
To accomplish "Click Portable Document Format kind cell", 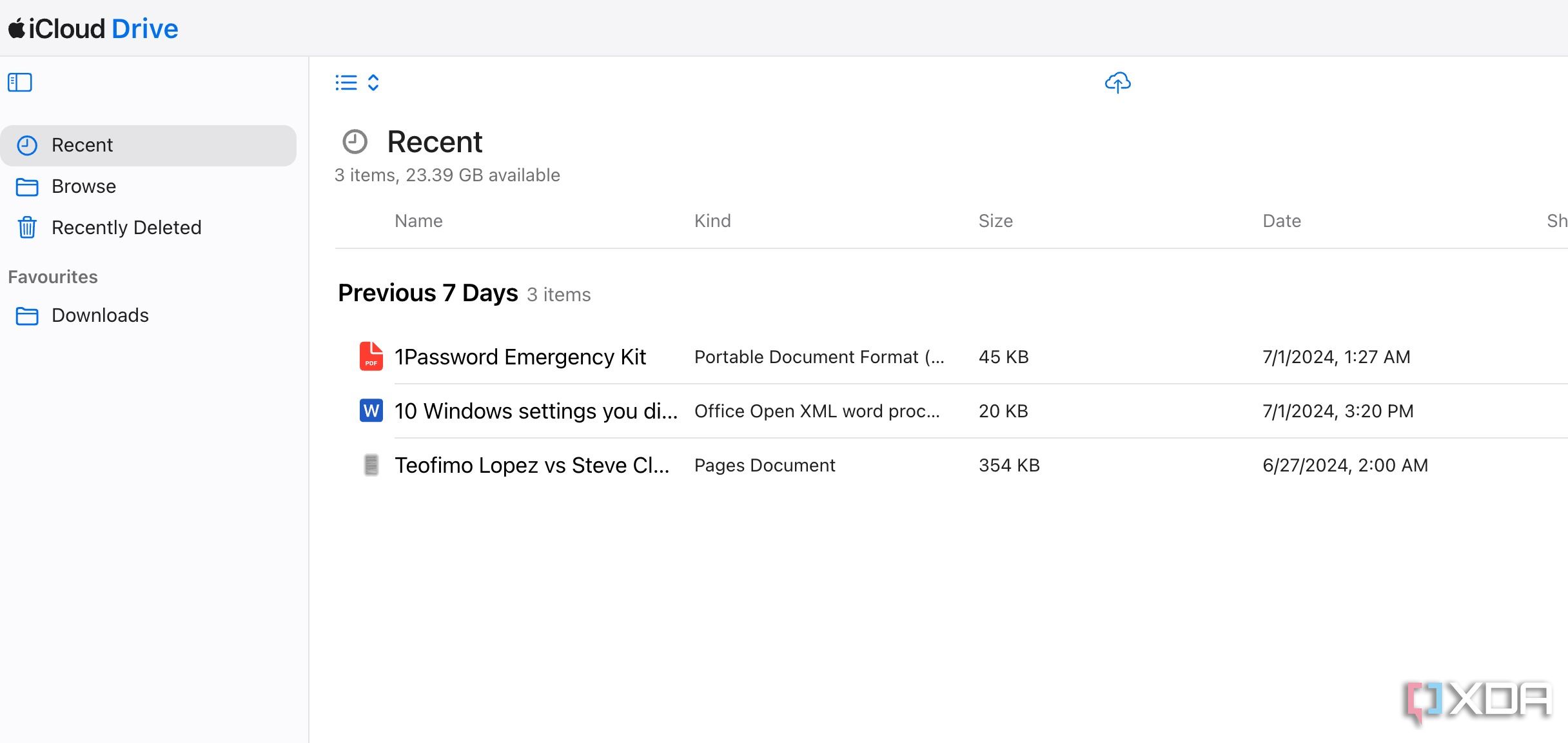I will 819,357.
